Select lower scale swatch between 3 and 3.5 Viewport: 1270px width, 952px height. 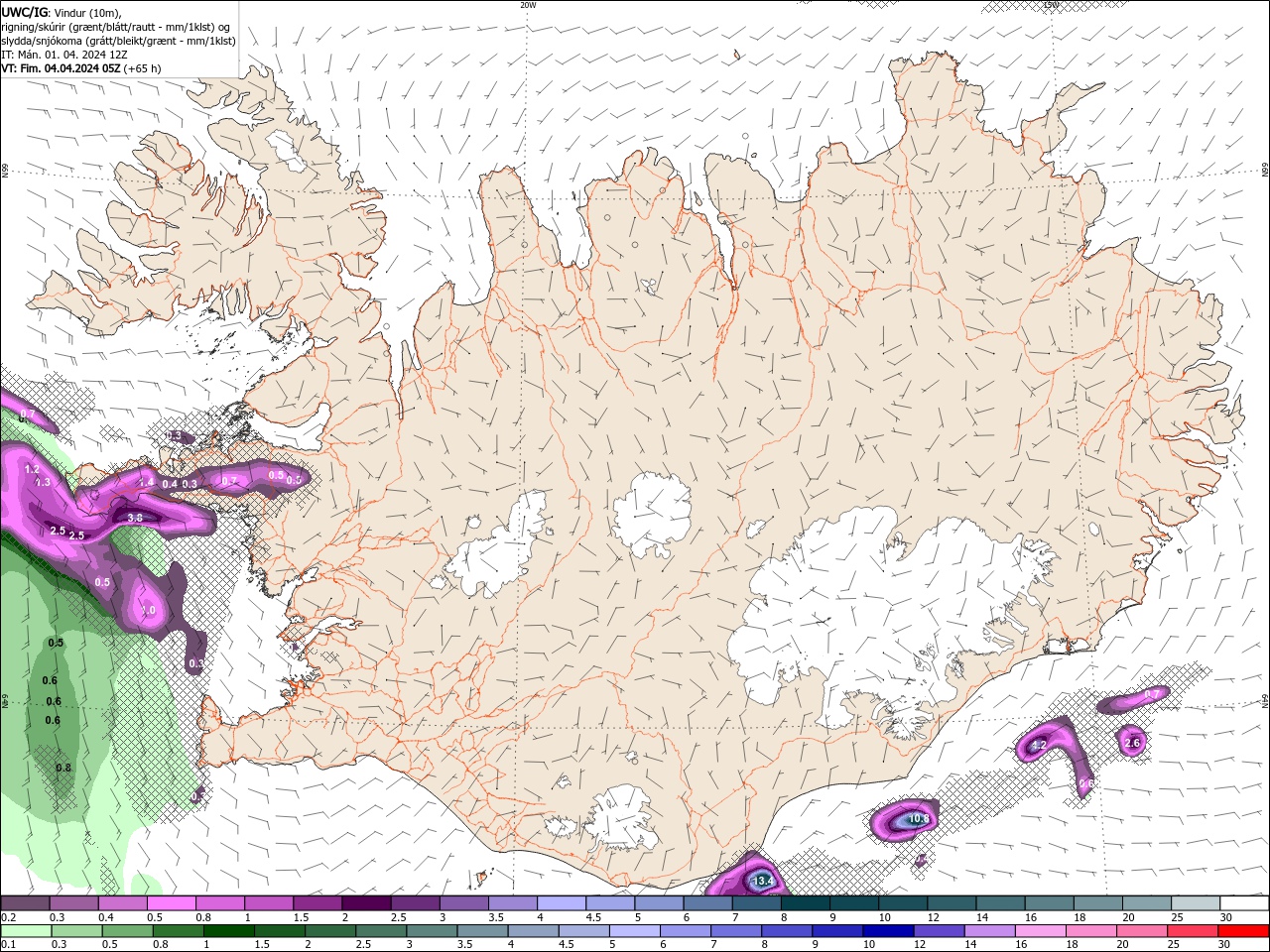coord(432,931)
